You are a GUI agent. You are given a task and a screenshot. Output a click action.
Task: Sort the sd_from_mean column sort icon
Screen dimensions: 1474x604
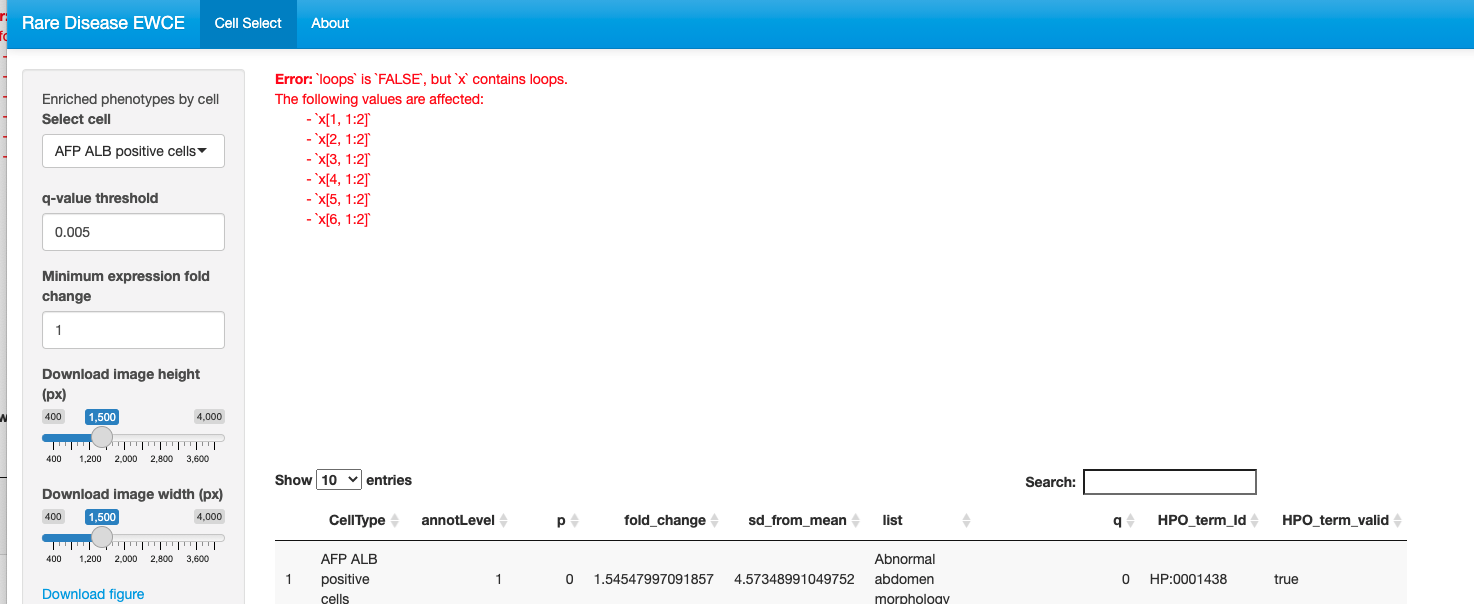pyautogui.click(x=856, y=519)
